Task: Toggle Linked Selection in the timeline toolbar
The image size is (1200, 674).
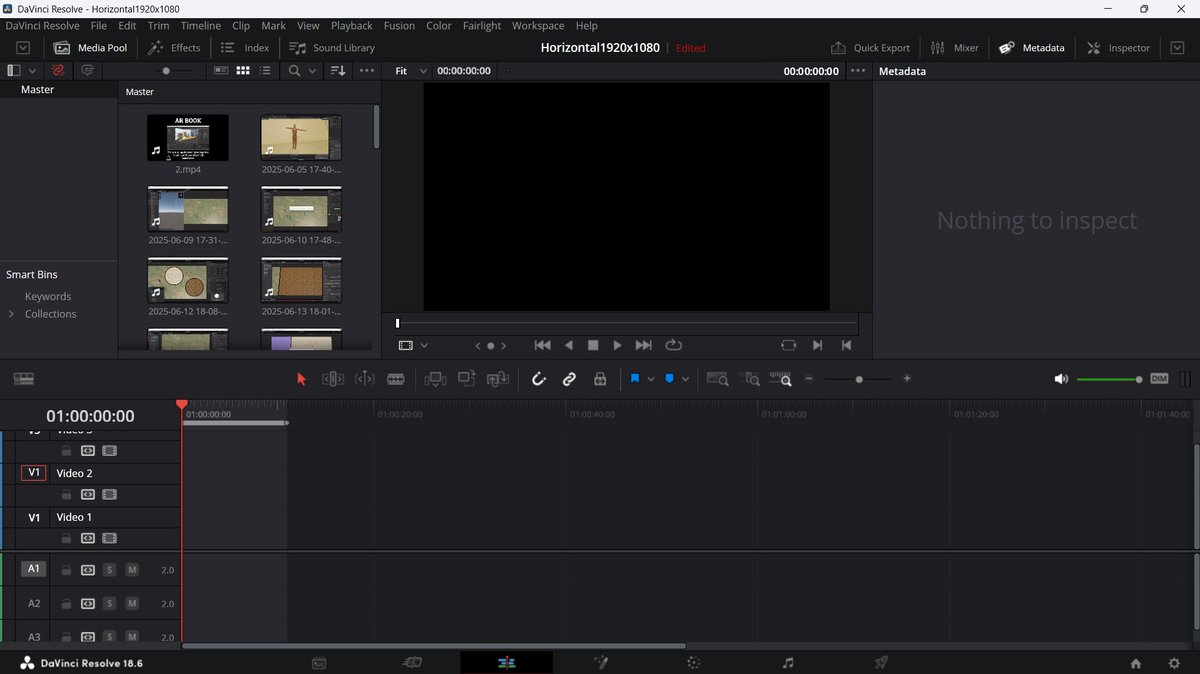Action: [x=569, y=379]
